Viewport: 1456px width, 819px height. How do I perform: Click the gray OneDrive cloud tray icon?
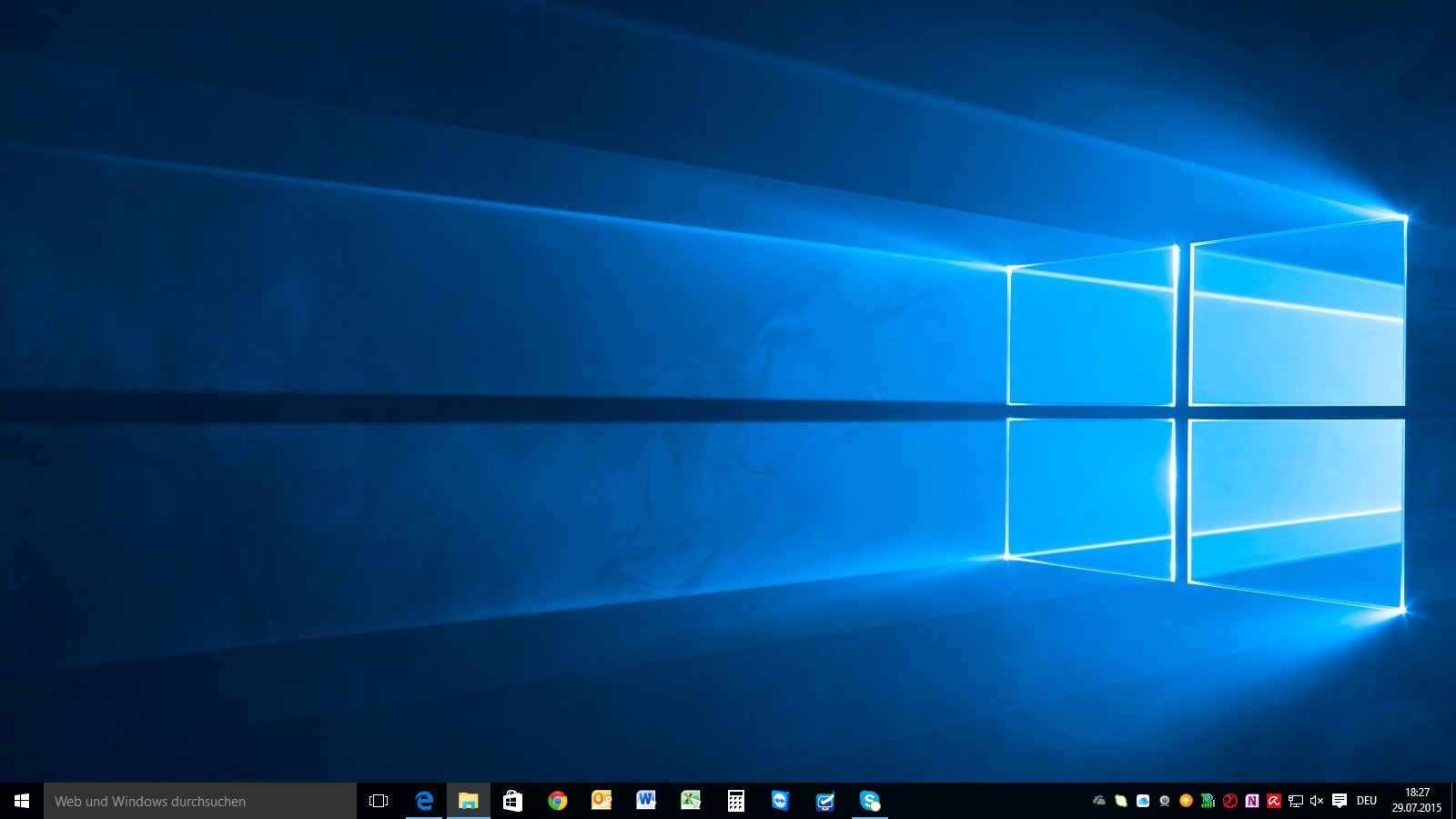click(x=1099, y=801)
